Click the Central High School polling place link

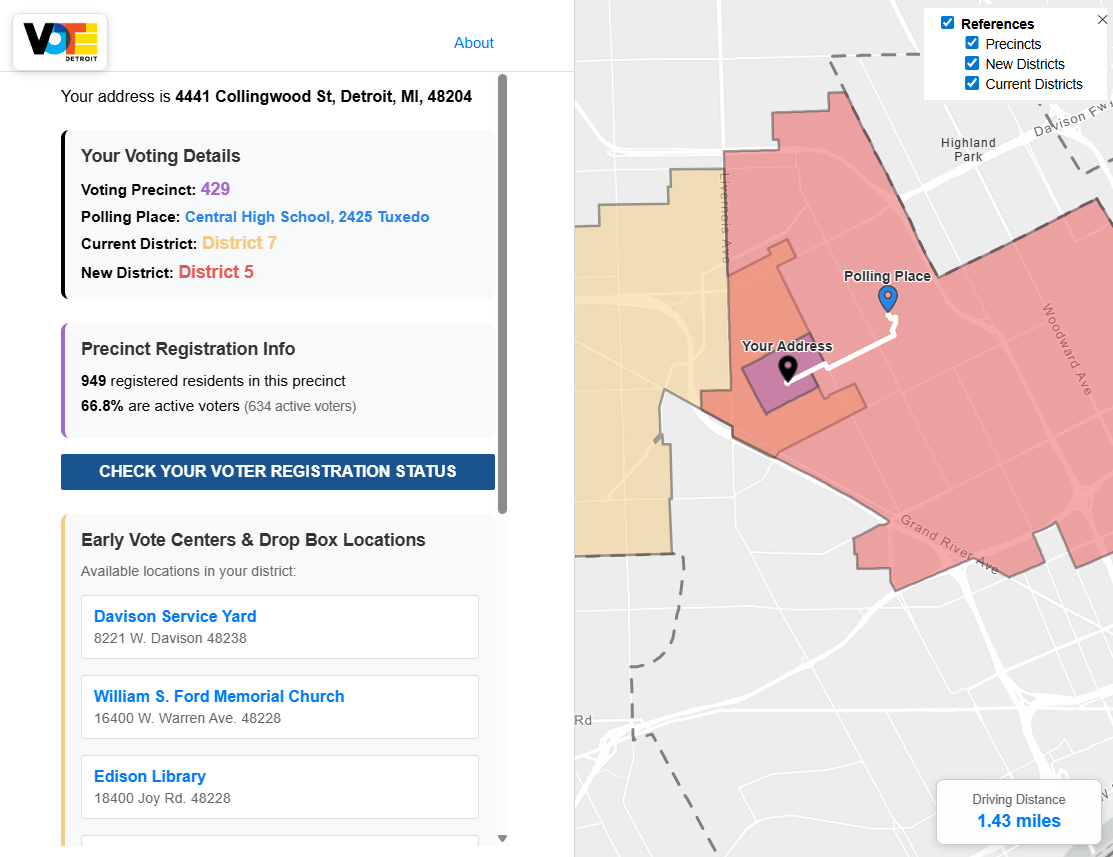point(306,216)
